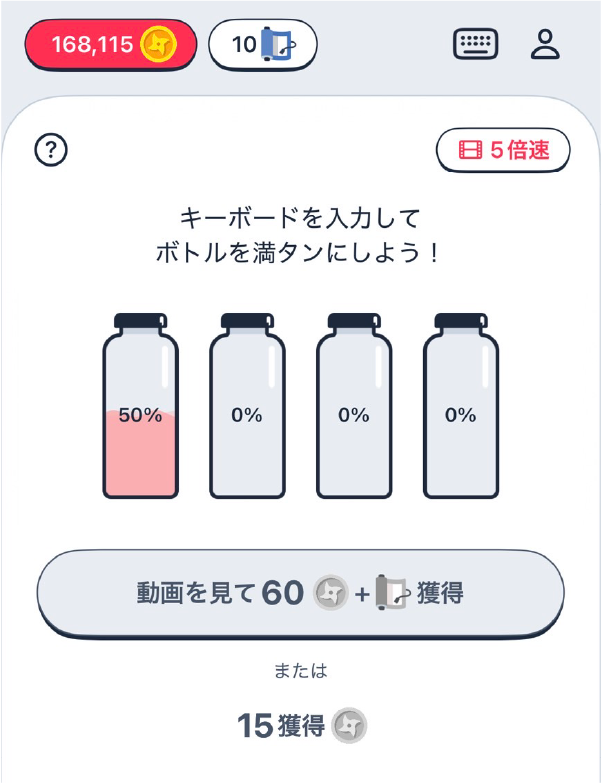Click the キーボードを入力して instruction text
This screenshot has width=601, height=783.
(300, 216)
